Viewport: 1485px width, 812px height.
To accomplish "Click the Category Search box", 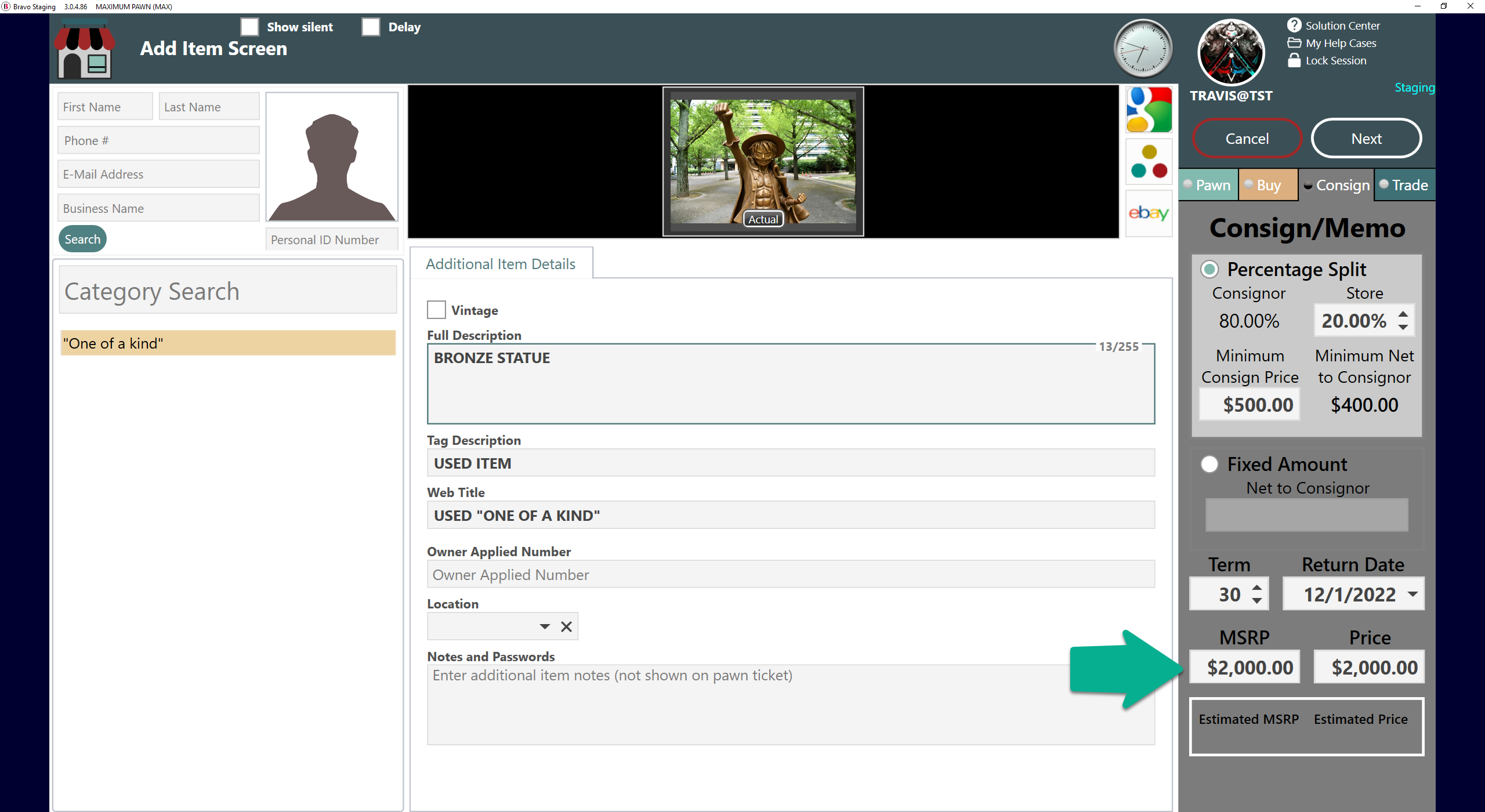I will click(x=228, y=291).
